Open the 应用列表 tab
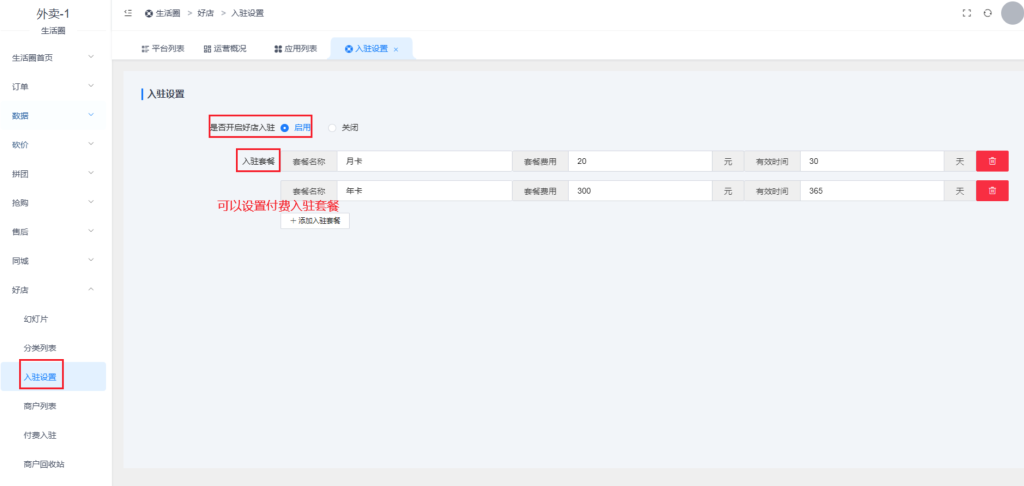The width and height of the screenshot is (1024, 486). coord(295,48)
